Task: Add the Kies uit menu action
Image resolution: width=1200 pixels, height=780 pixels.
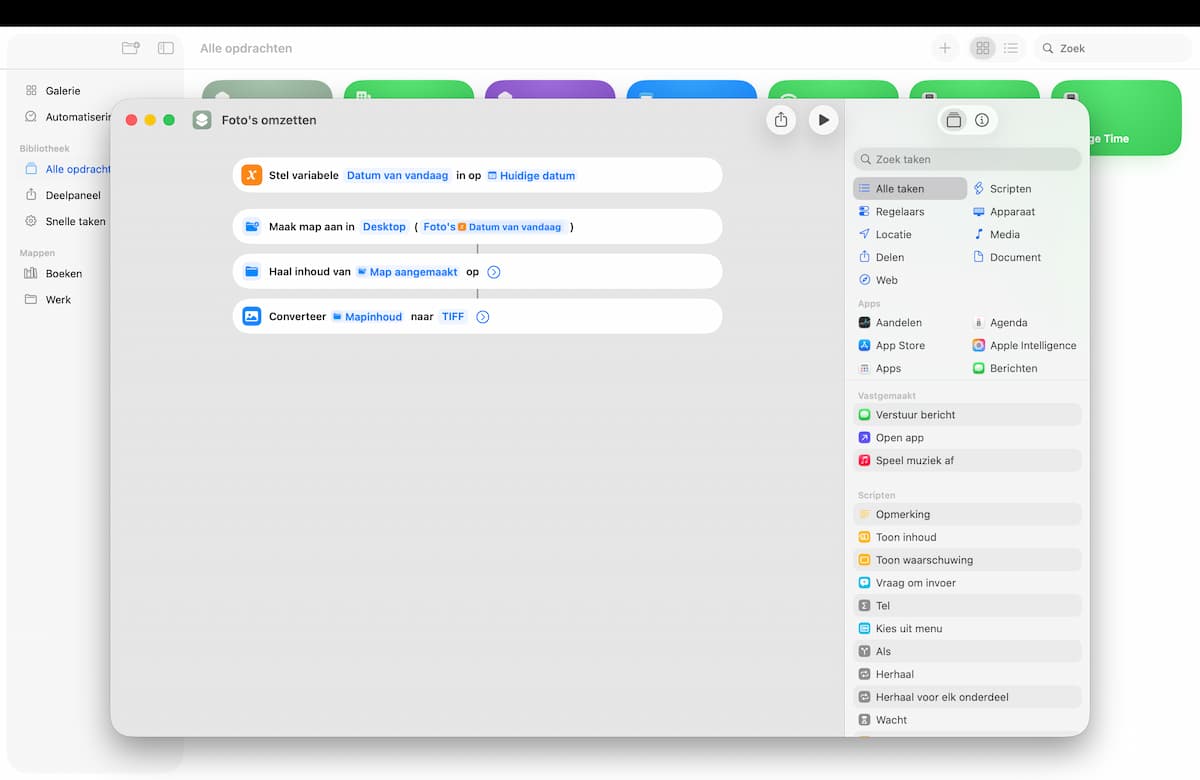Action: (967, 628)
